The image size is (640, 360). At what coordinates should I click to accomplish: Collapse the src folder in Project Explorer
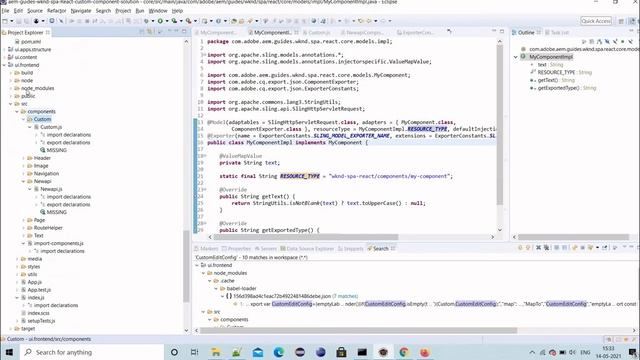11,104
